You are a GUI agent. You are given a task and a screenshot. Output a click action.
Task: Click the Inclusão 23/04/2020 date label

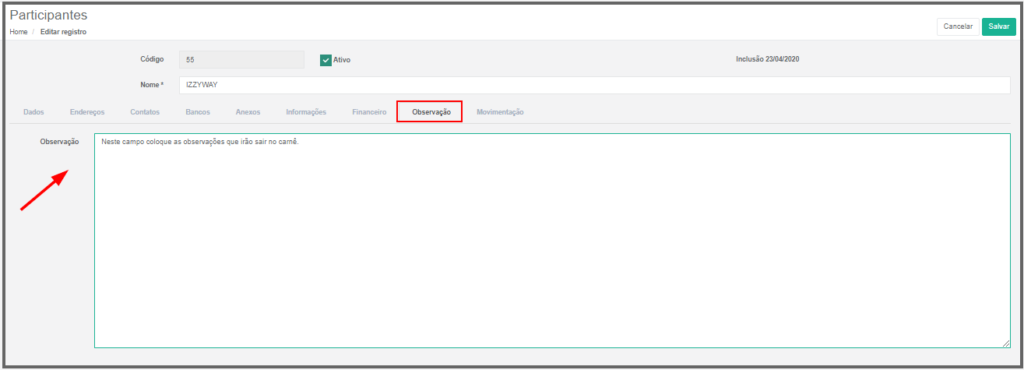coord(768,59)
